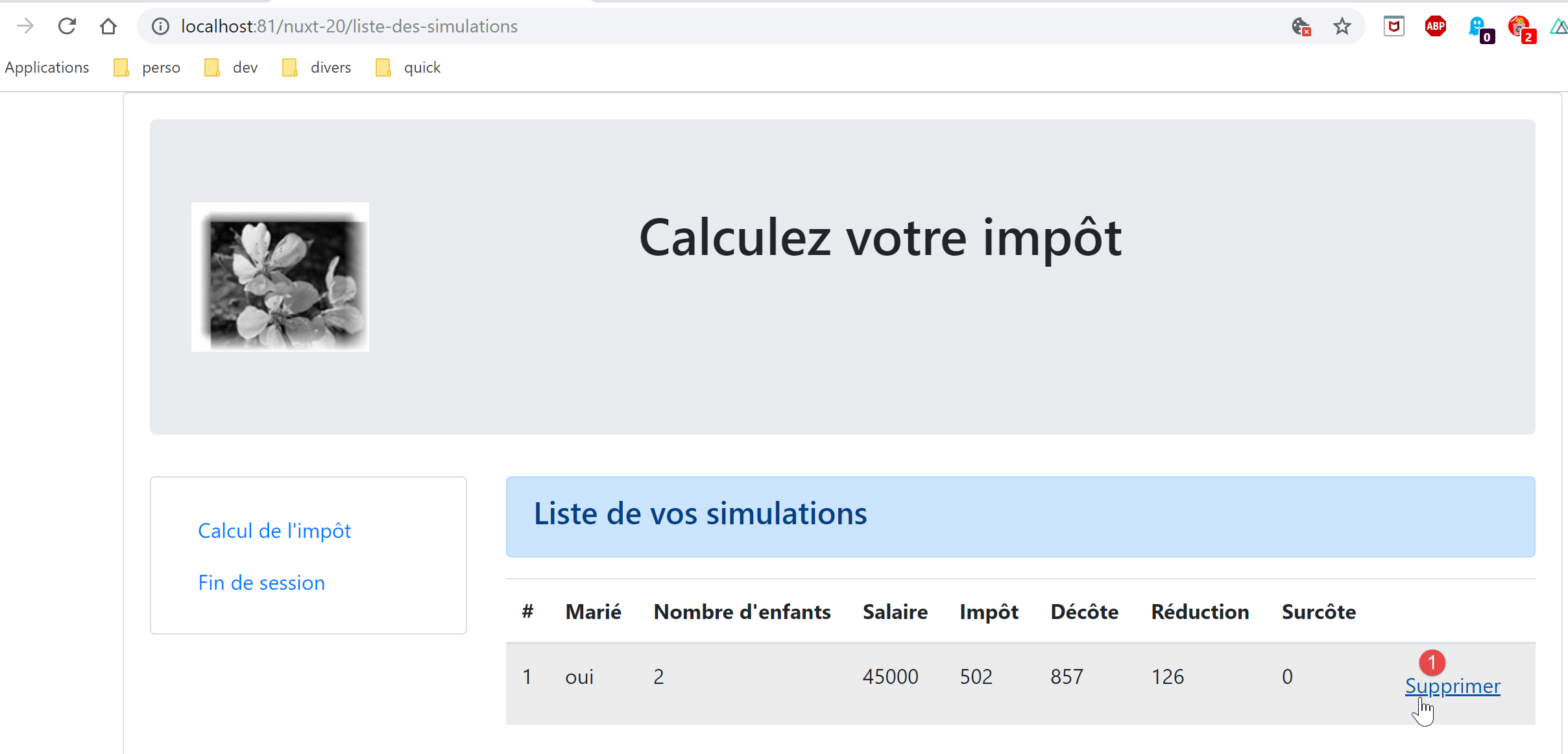Open site information icon in address bar
1568x754 pixels.
[x=160, y=26]
